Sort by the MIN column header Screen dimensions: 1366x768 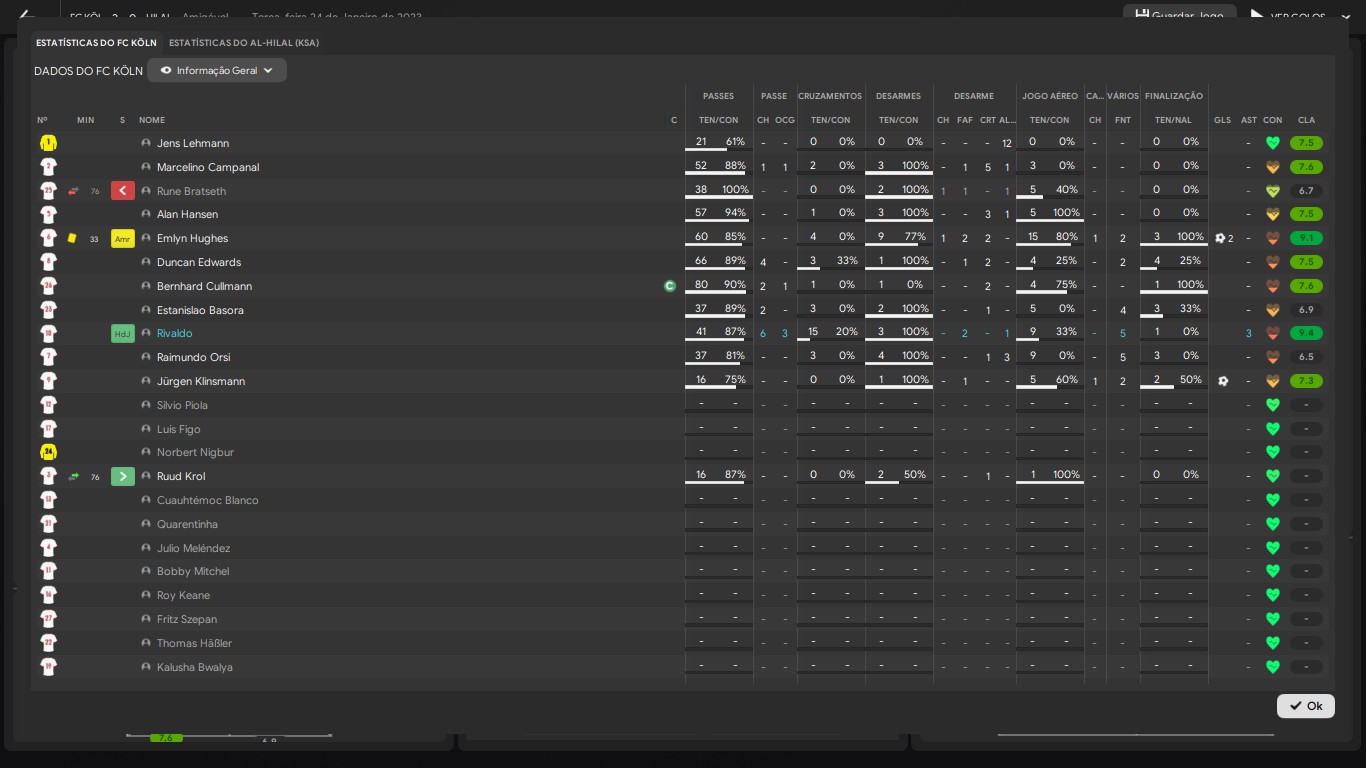click(x=86, y=120)
